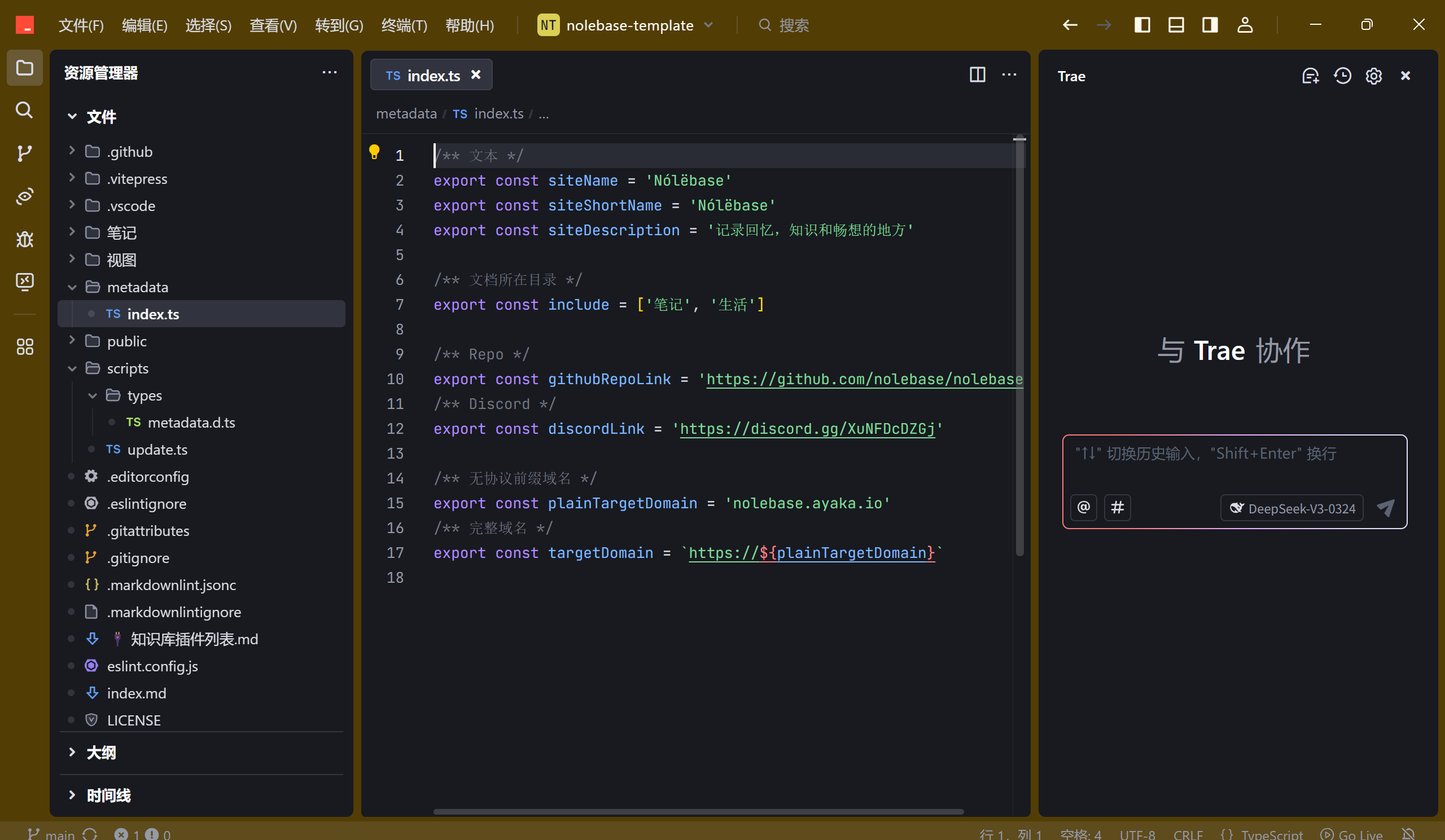Start a new chat in Trae panel

point(1310,76)
